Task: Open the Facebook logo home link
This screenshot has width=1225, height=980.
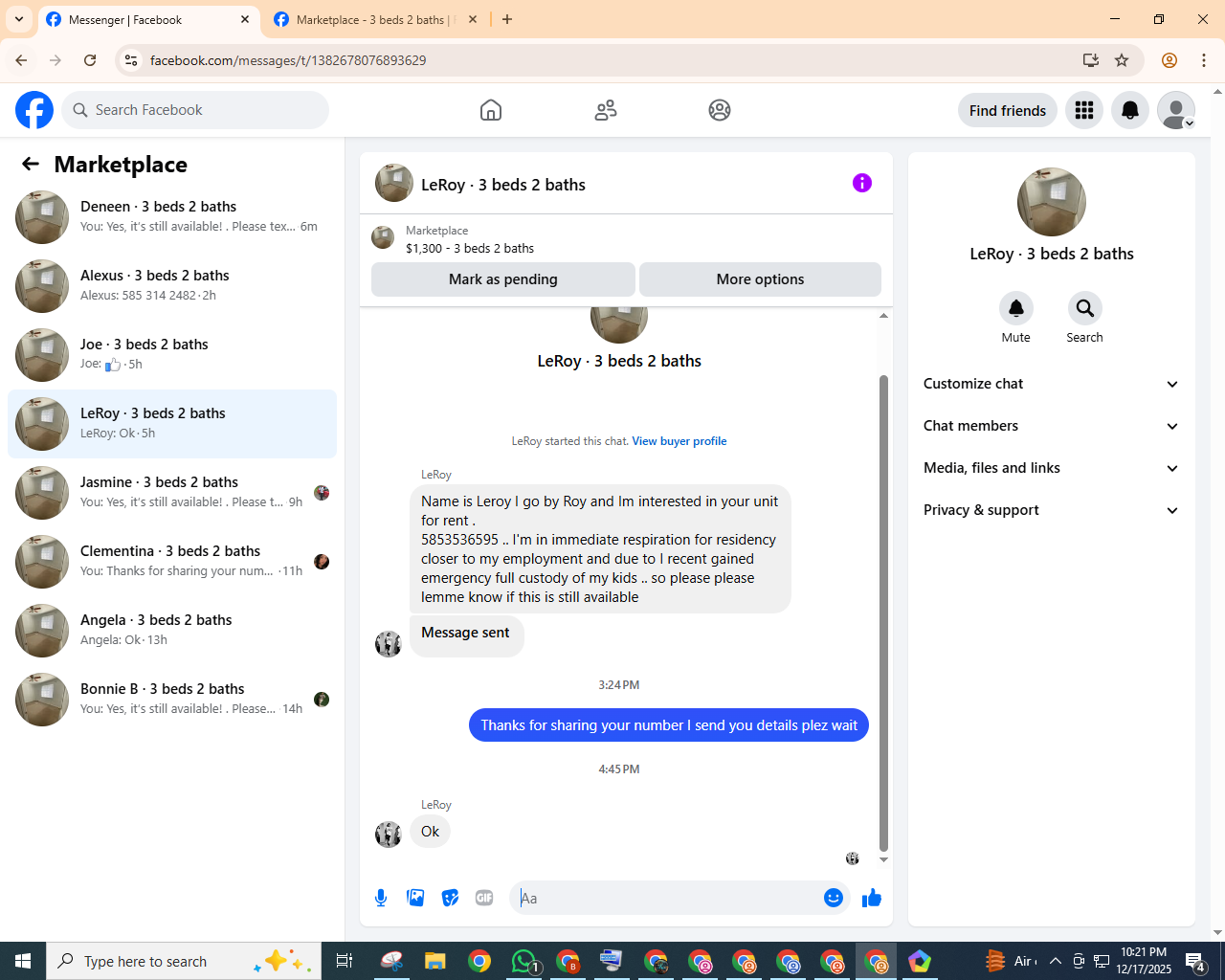Action: tap(34, 110)
